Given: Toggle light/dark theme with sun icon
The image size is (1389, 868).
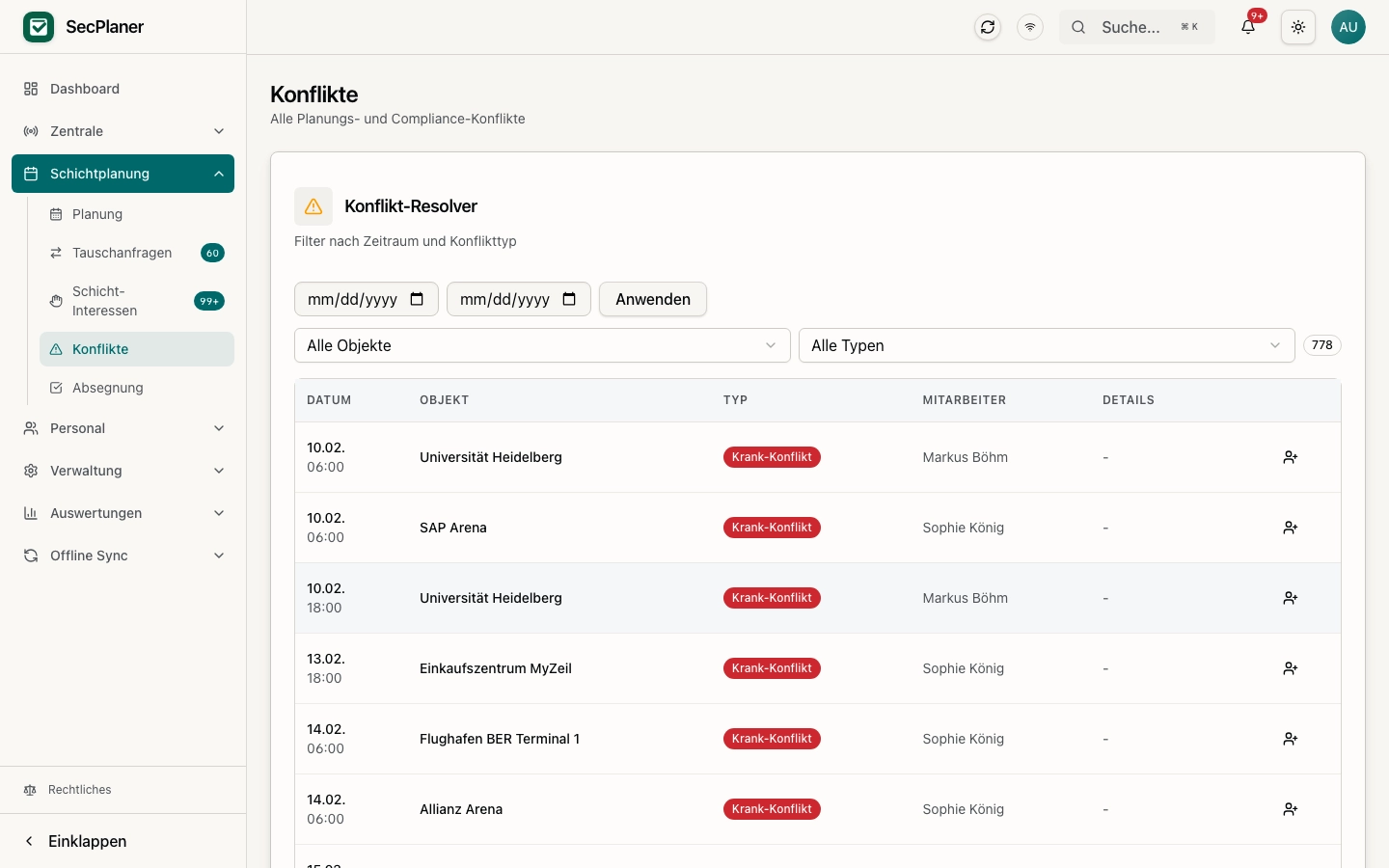Looking at the screenshot, I should coord(1298,27).
